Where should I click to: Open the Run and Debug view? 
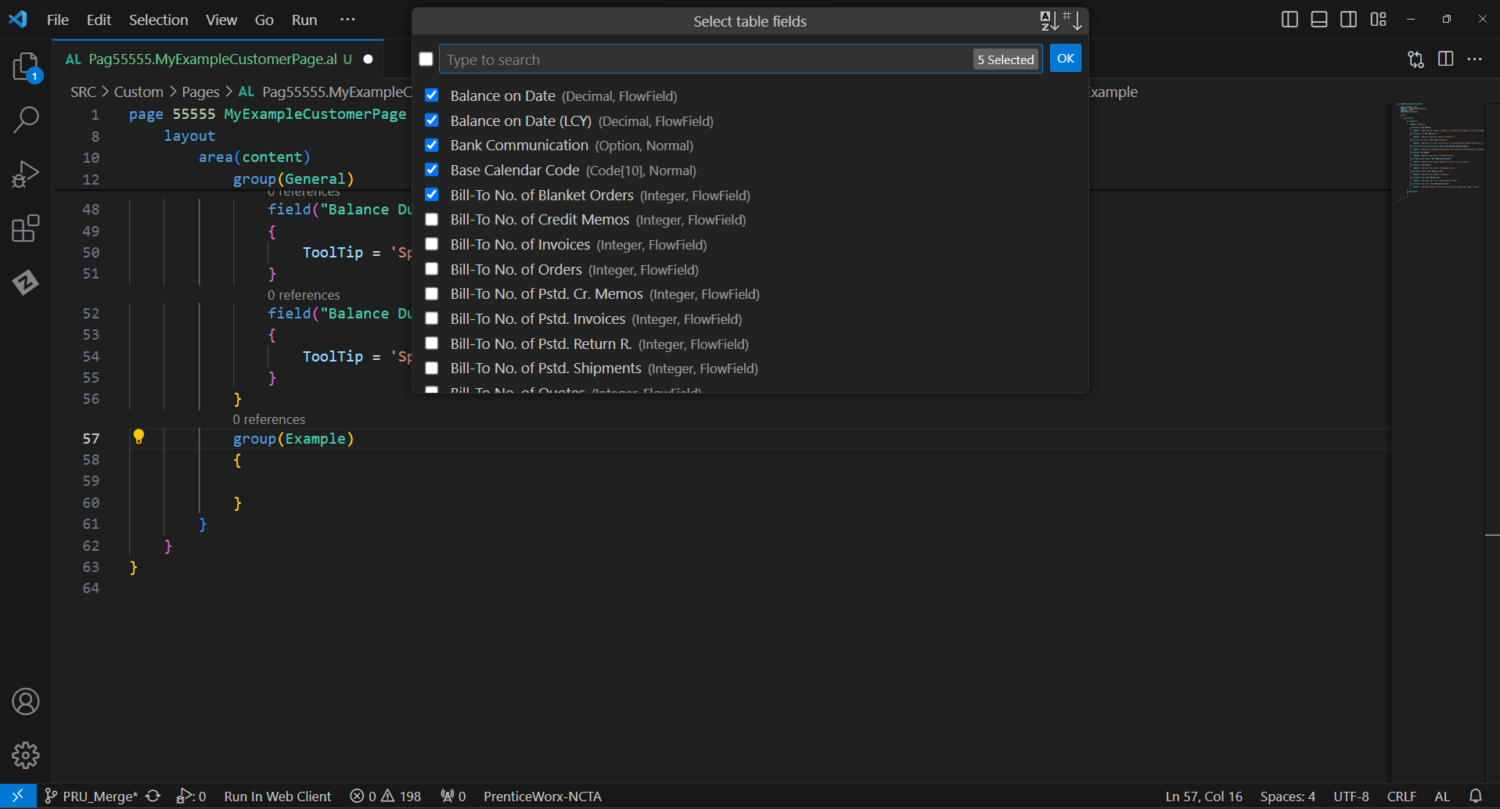[25, 172]
